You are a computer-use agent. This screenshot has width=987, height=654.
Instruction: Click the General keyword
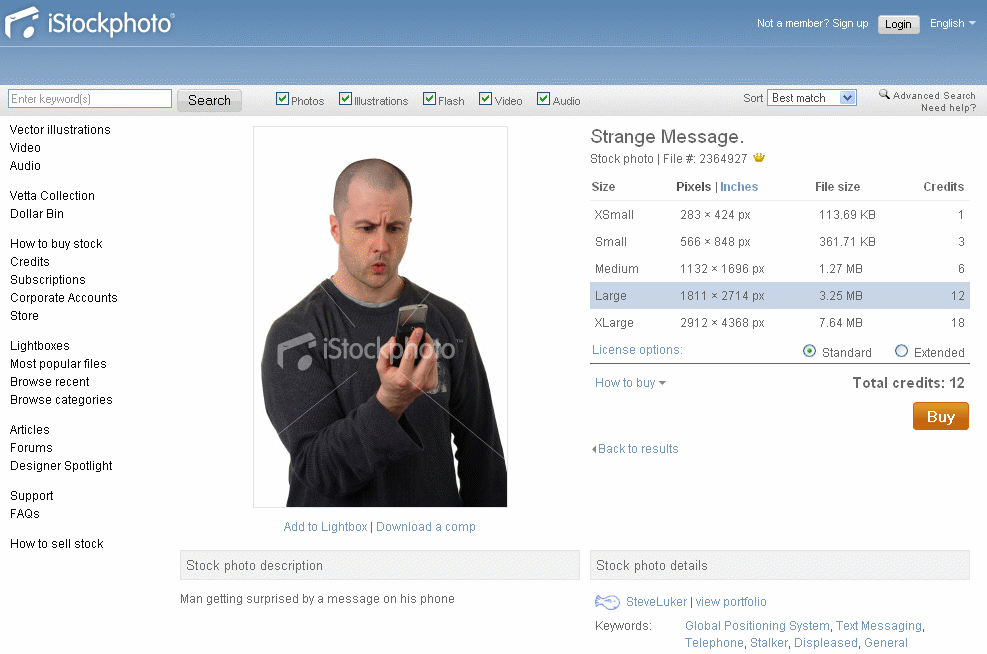[x=886, y=643]
